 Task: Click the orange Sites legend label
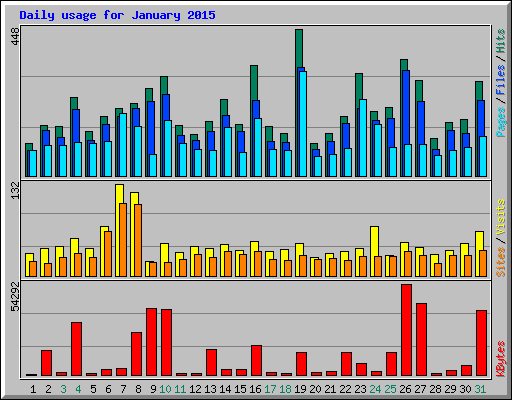500,262
